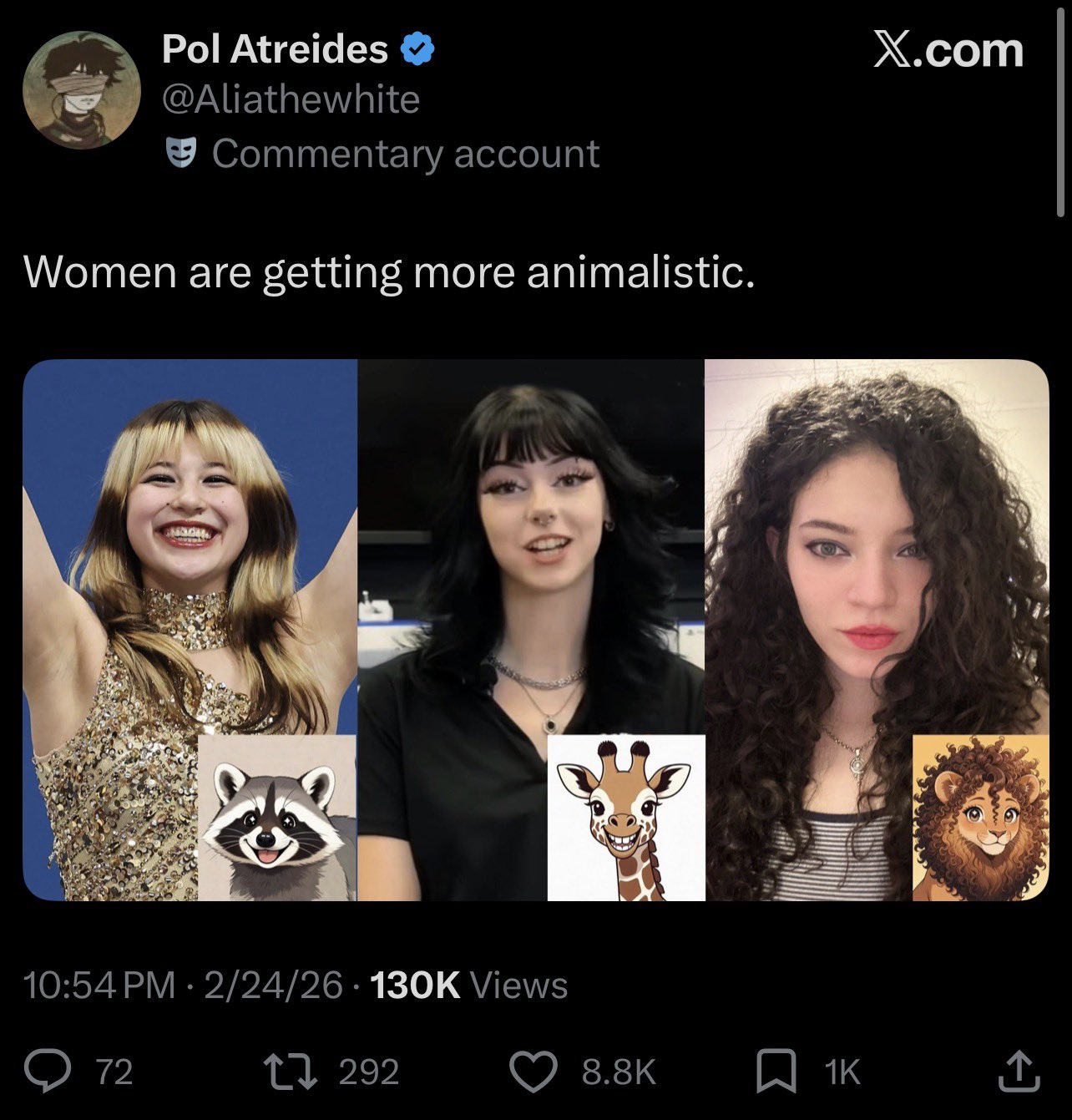View the 130K Views analytics

click(x=468, y=986)
